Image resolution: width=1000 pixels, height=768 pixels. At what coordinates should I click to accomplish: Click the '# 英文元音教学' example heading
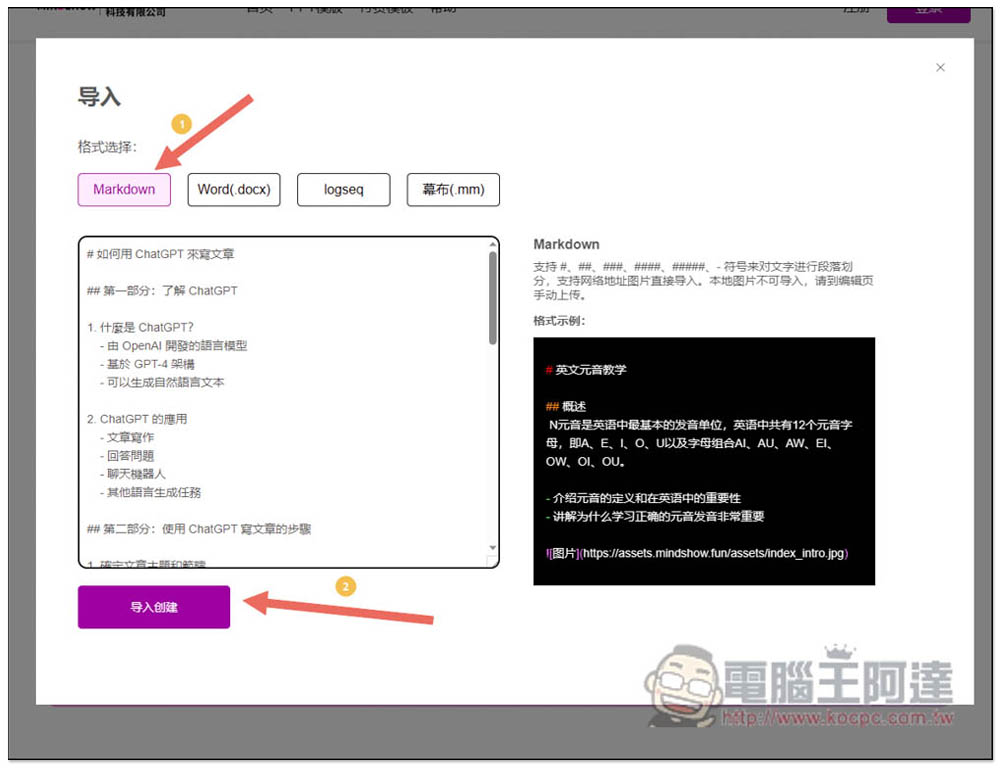pos(586,370)
